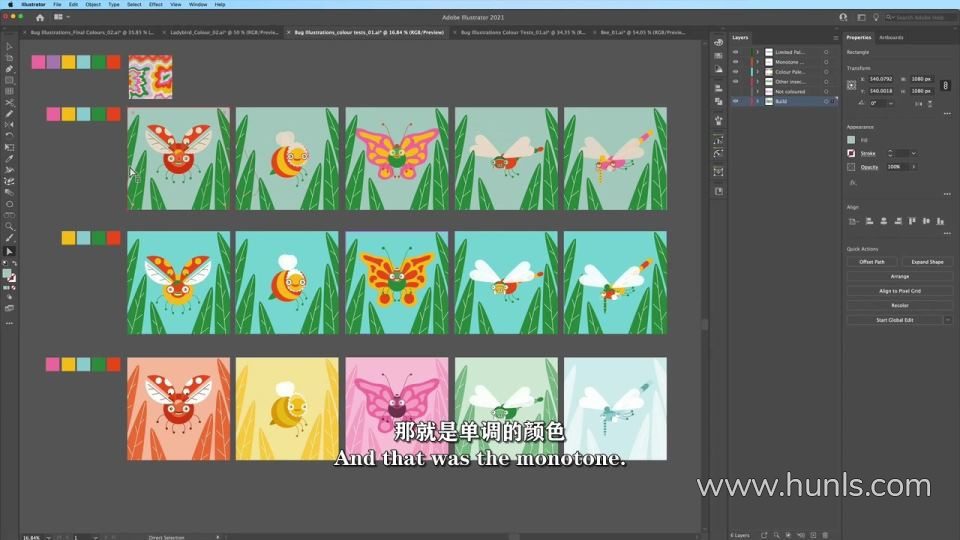Screen dimensions: 960x540
Task: Click the Home icon in top bar
Action: pos(40,18)
